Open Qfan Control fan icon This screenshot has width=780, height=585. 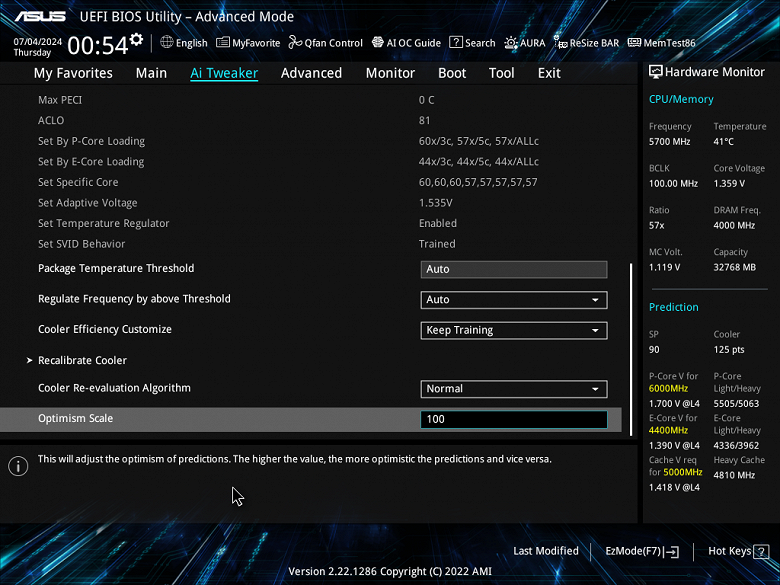pyautogui.click(x=295, y=42)
